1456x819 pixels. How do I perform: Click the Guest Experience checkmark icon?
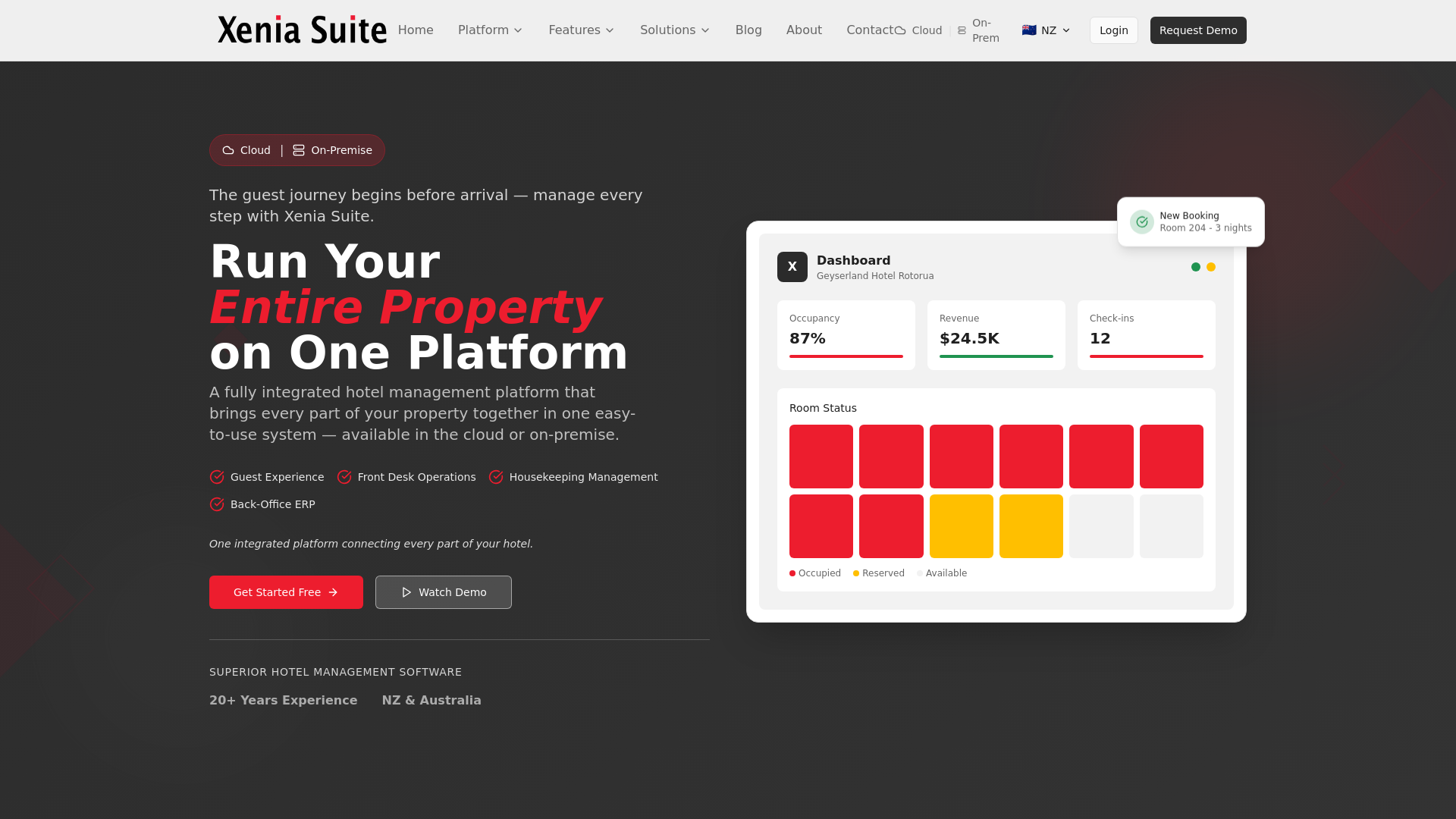pos(217,477)
